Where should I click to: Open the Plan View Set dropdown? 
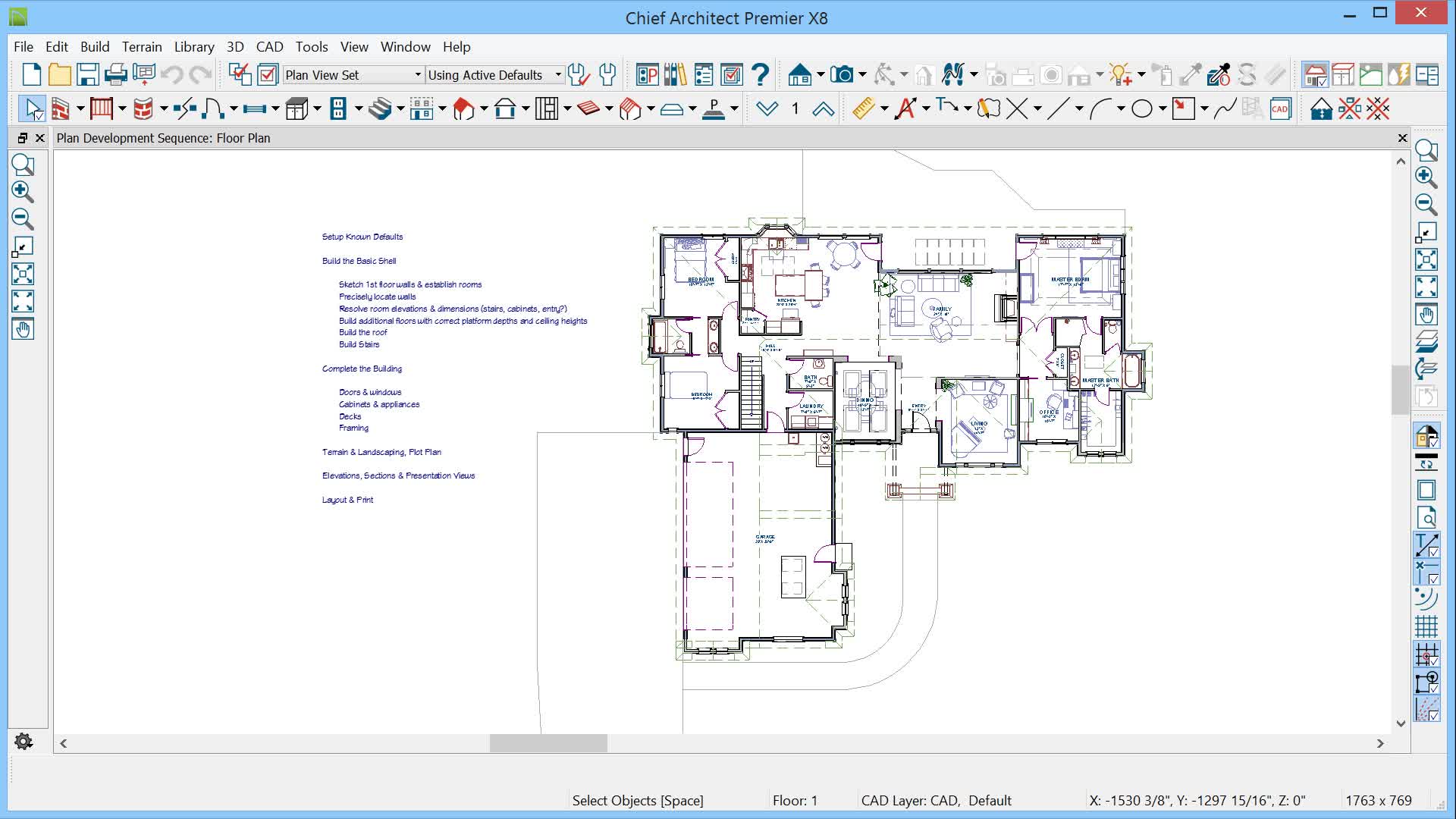coord(418,74)
